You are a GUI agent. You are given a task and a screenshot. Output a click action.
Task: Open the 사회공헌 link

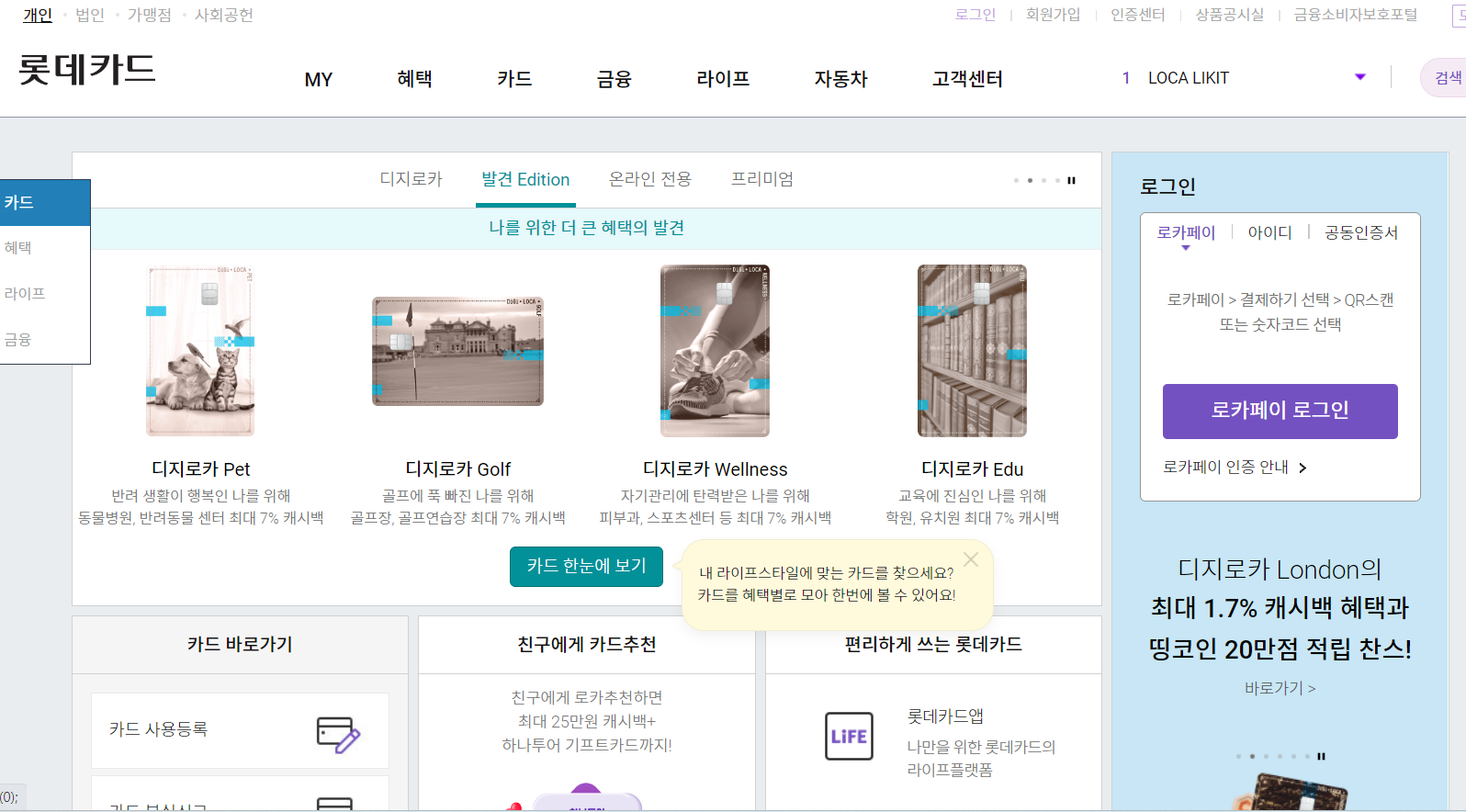tap(223, 15)
